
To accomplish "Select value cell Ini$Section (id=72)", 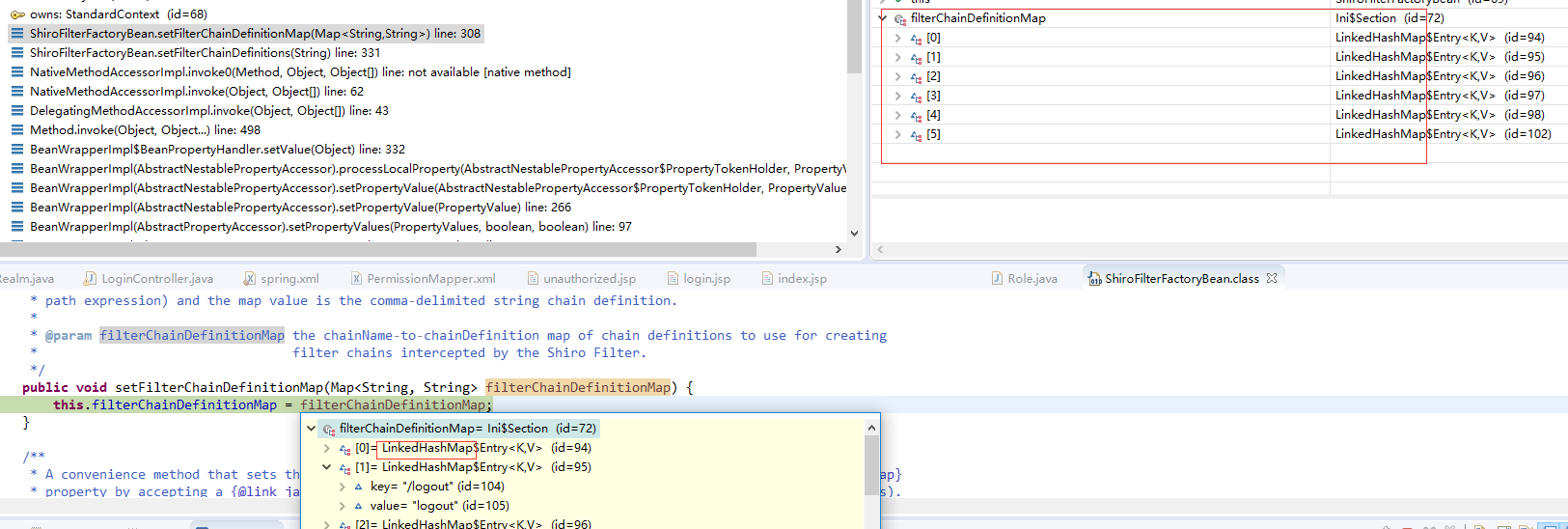I will [1389, 18].
